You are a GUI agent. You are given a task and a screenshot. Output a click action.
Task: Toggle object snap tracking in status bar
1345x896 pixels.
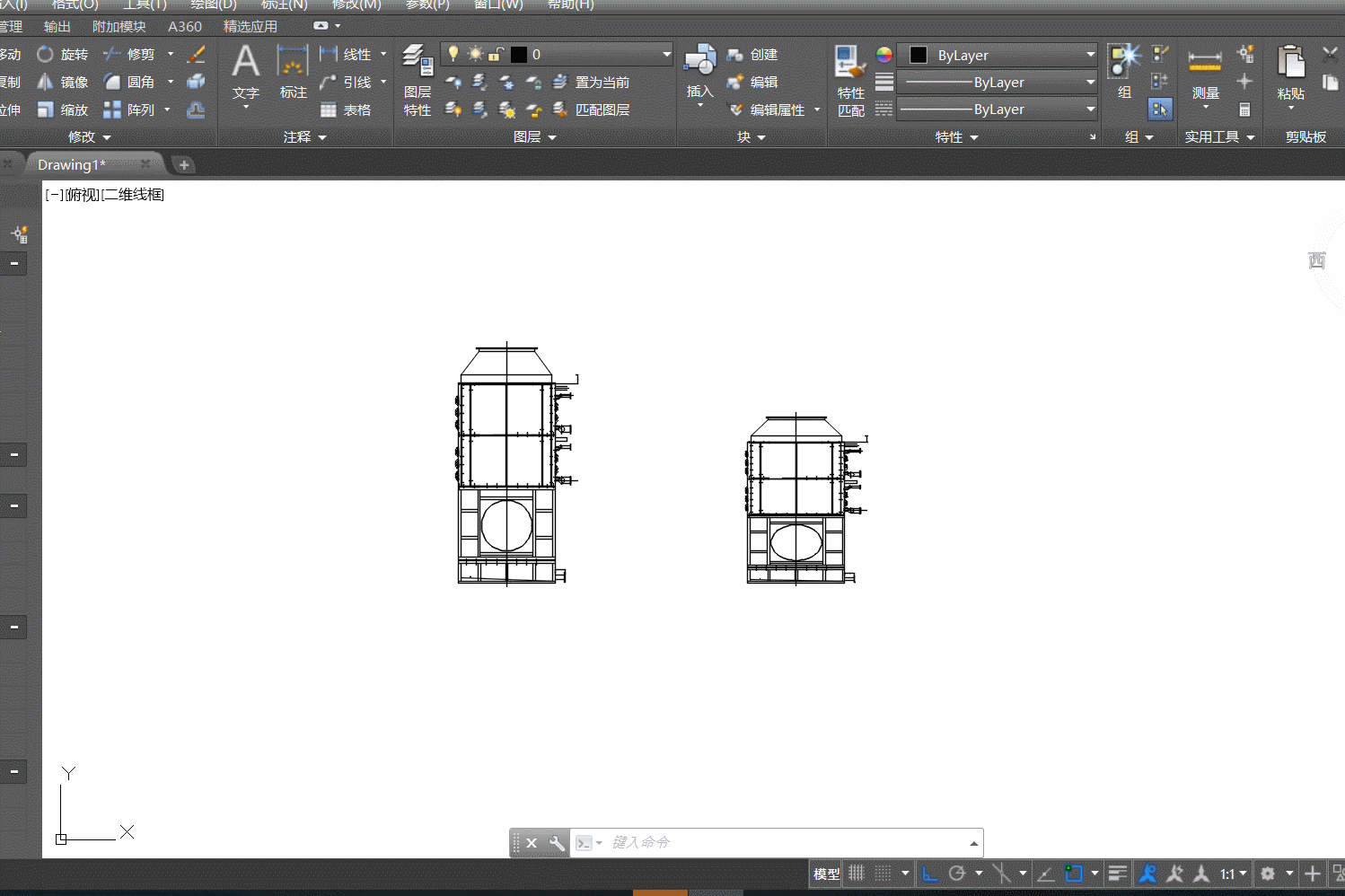(x=1046, y=874)
